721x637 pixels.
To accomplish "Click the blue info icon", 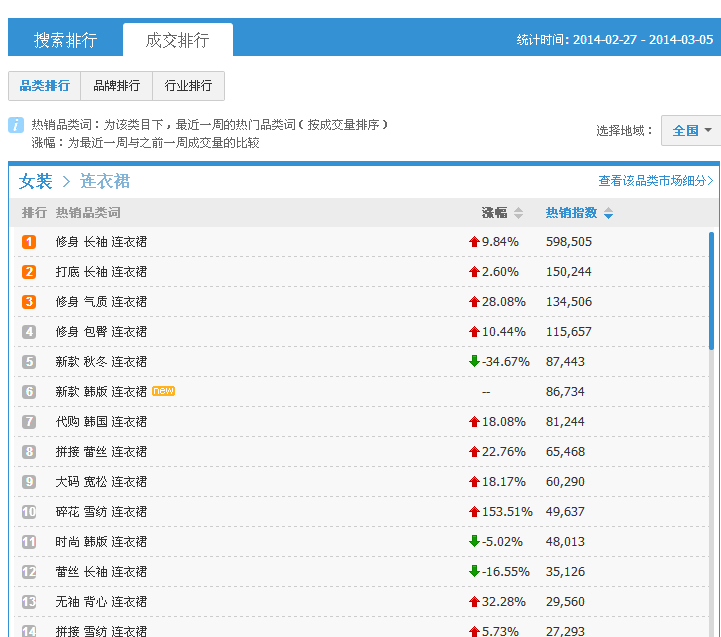I will point(16,125).
